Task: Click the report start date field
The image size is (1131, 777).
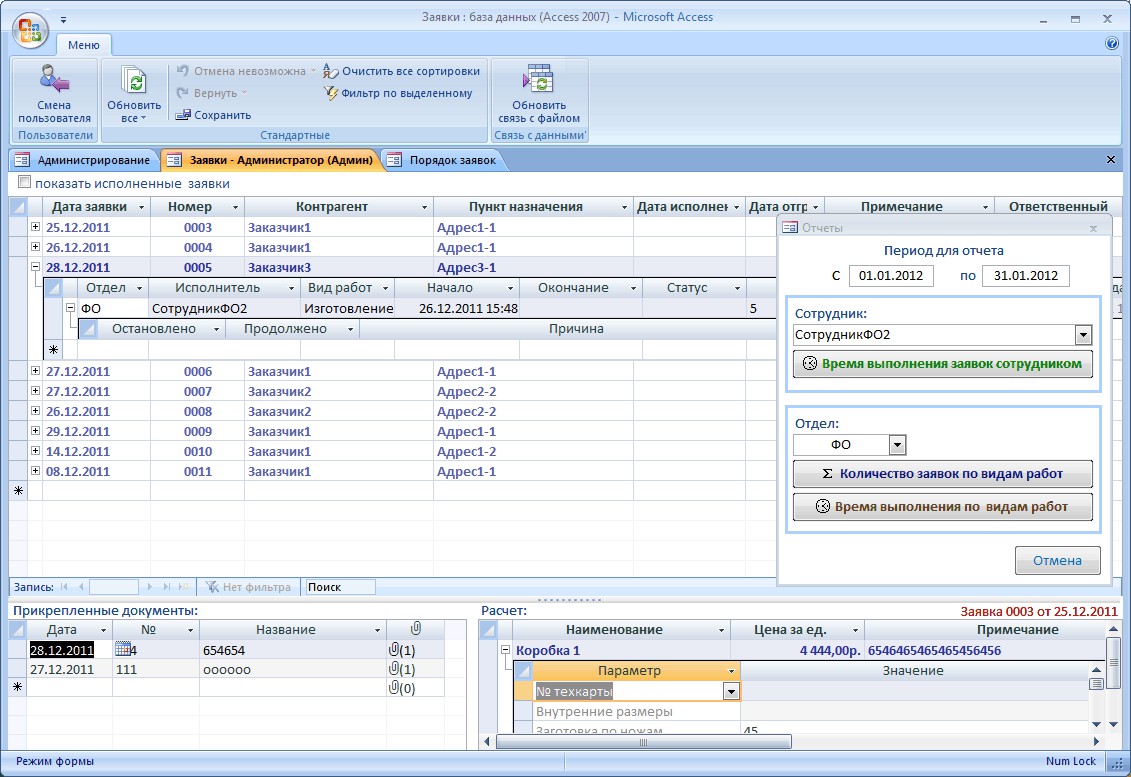Action: point(890,276)
